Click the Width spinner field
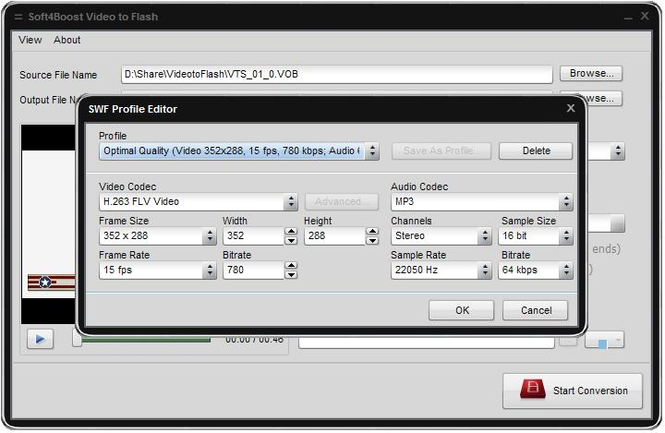Image resolution: width=665 pixels, height=433 pixels. 253,237
